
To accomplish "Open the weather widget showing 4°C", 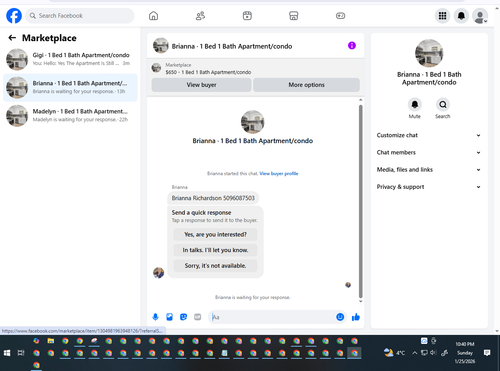I will (394, 353).
